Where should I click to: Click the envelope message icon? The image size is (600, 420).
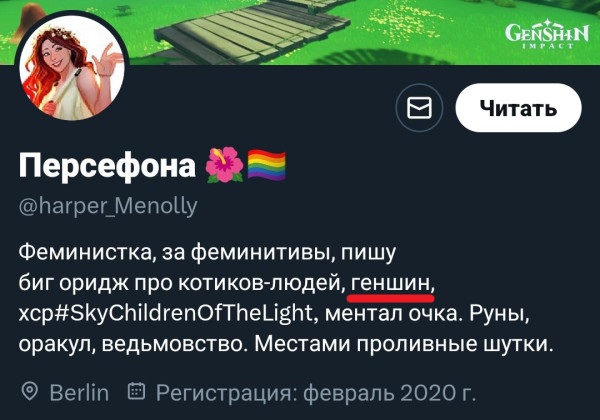[x=419, y=108]
